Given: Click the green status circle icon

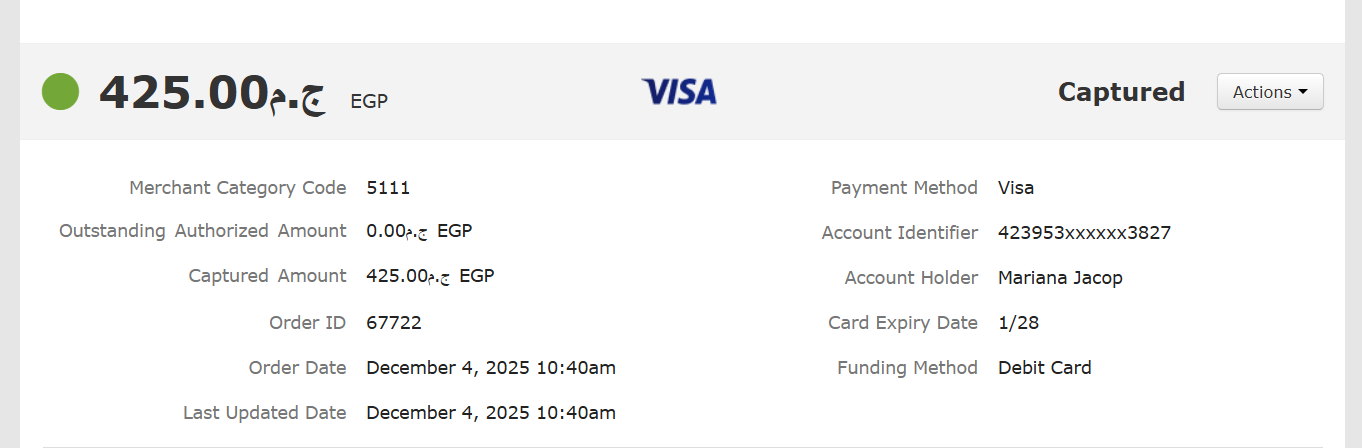Looking at the screenshot, I should pyautogui.click(x=60, y=92).
